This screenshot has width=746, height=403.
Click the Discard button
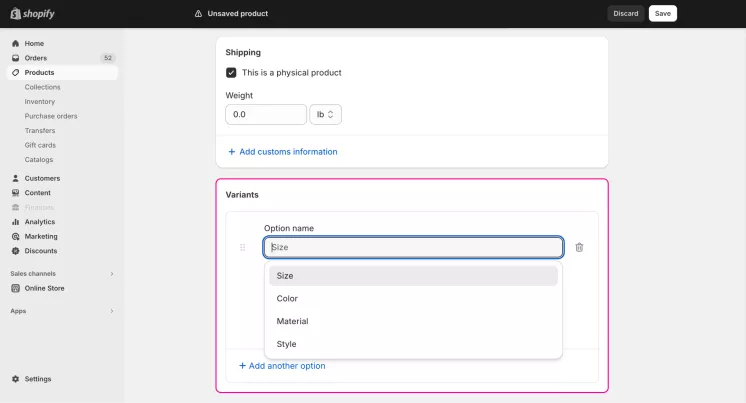626,14
